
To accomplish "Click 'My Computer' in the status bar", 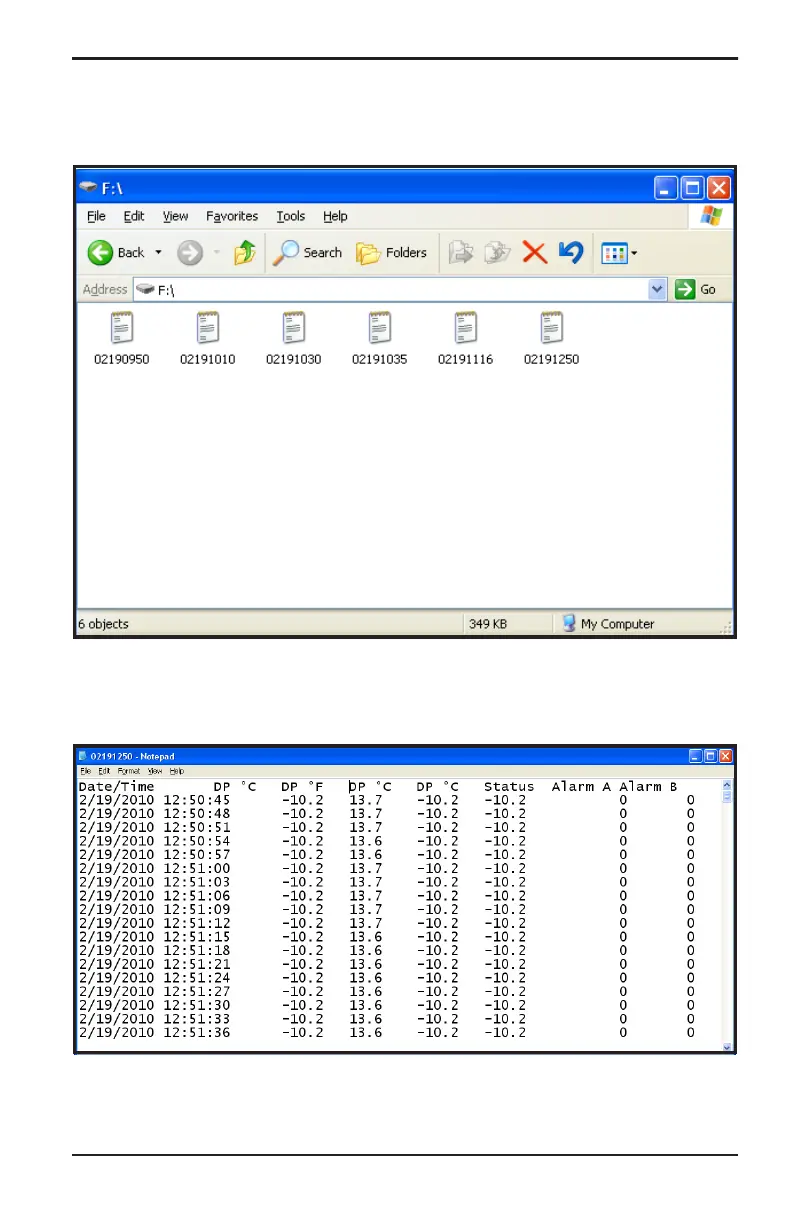I will pos(617,624).
